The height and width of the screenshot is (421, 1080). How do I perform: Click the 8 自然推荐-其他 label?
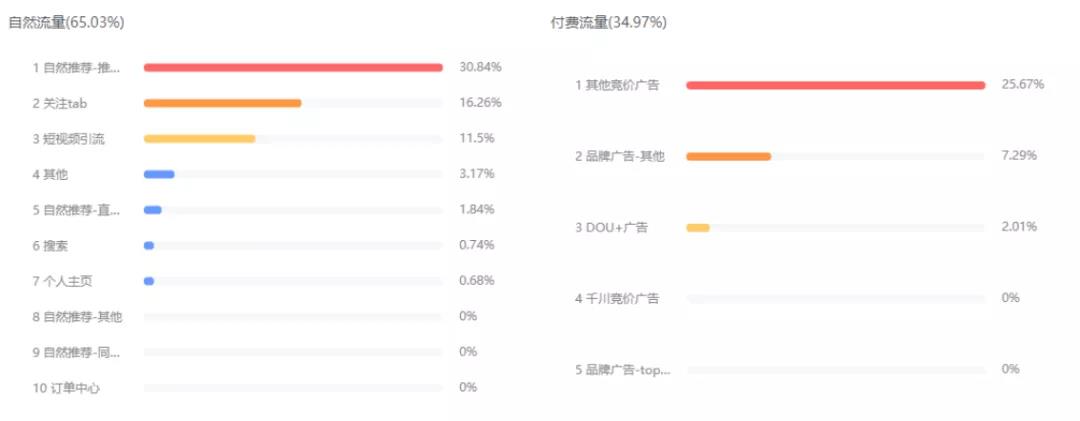point(77,317)
